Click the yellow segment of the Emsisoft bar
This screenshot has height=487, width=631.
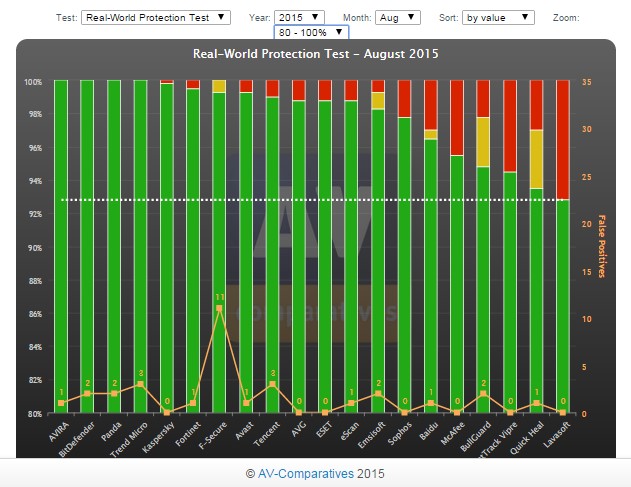(x=378, y=101)
